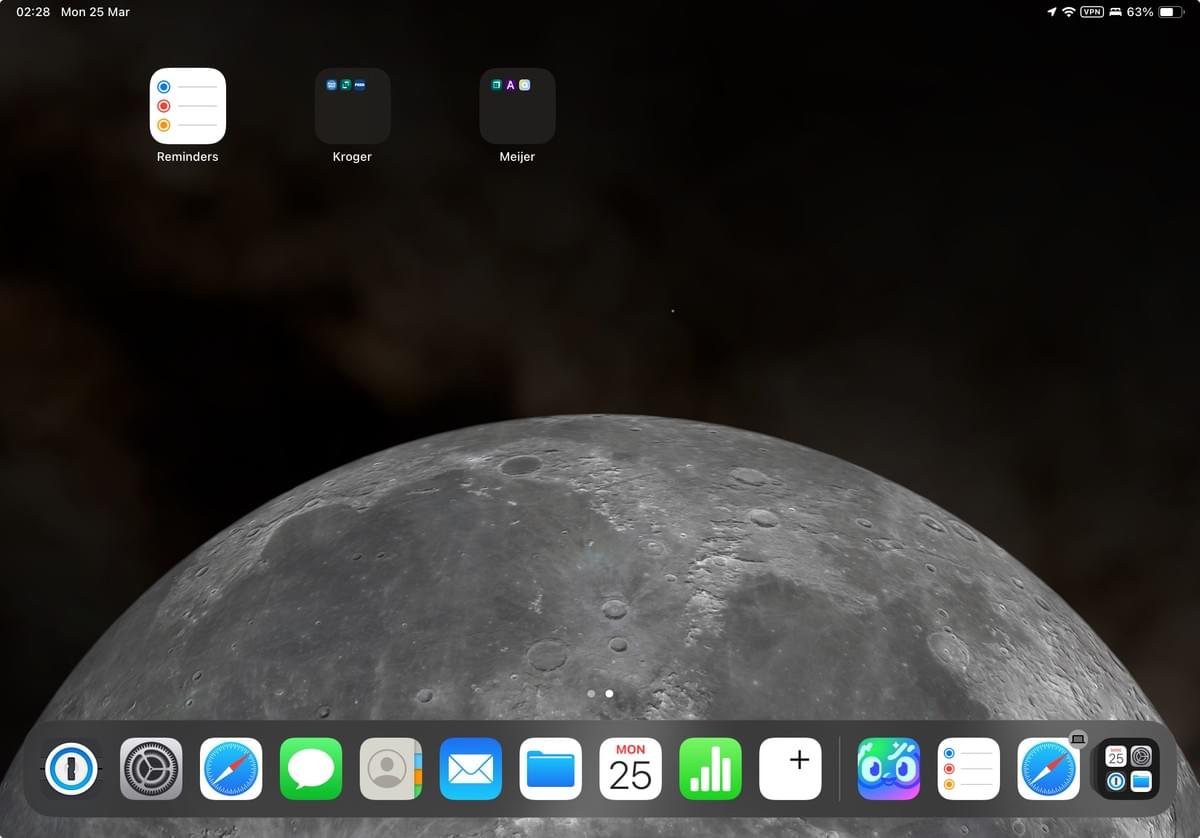Open the Safari icon with Handoff badge
Viewport: 1200px width, 838px height.
pos(1049,769)
